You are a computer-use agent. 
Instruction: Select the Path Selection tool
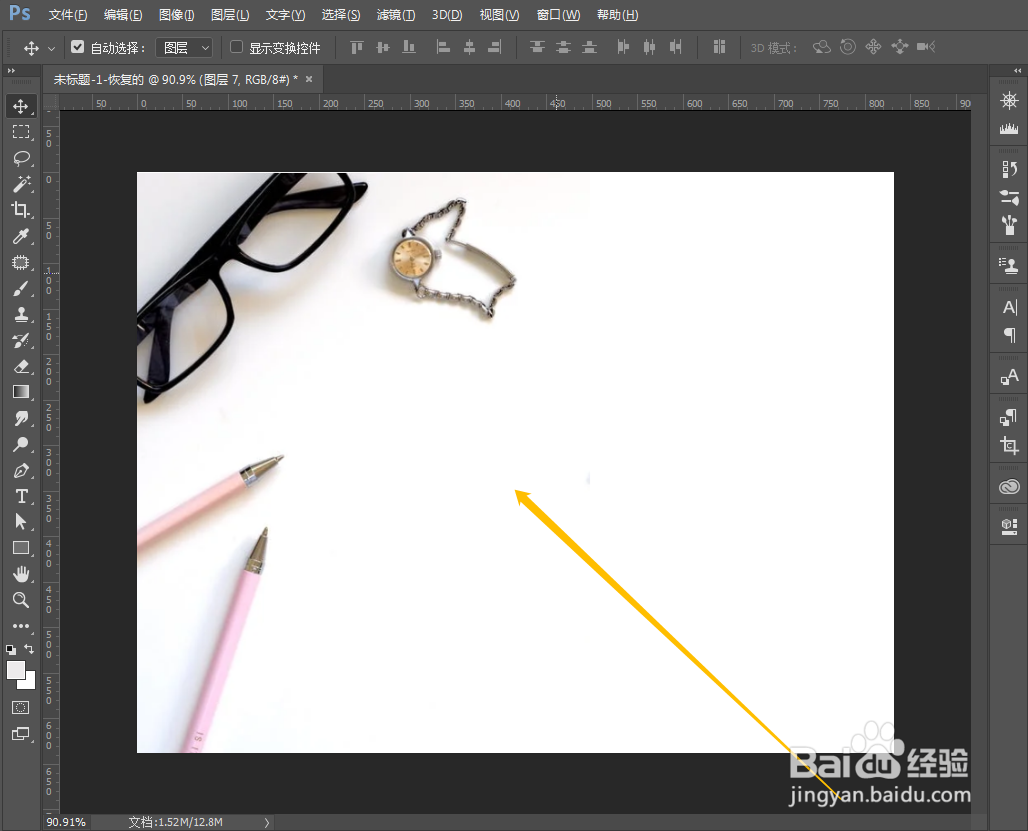tap(21, 522)
